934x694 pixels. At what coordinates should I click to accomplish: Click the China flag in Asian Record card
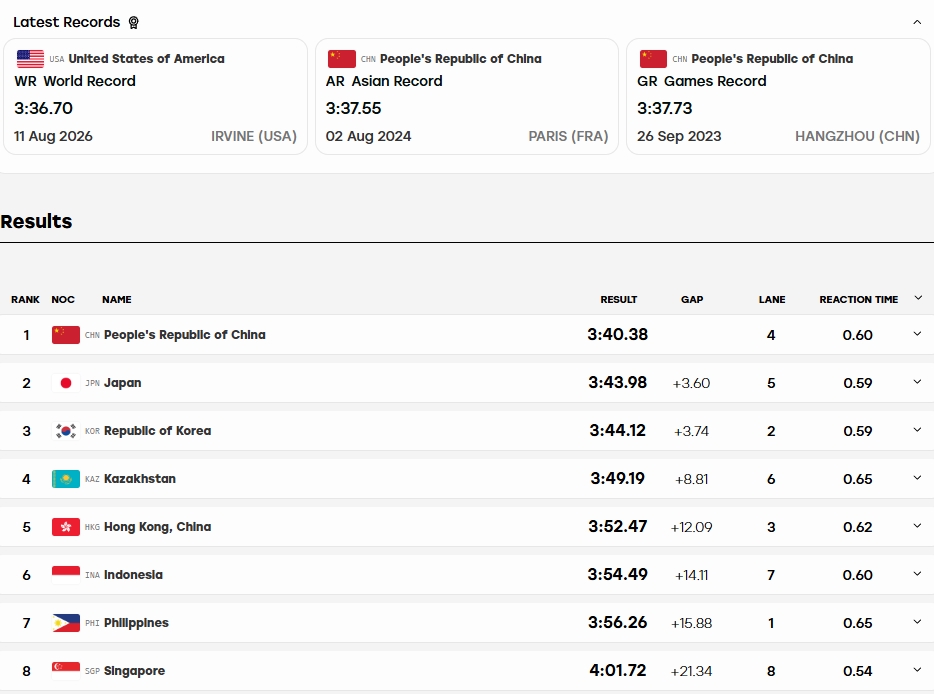tap(341, 59)
